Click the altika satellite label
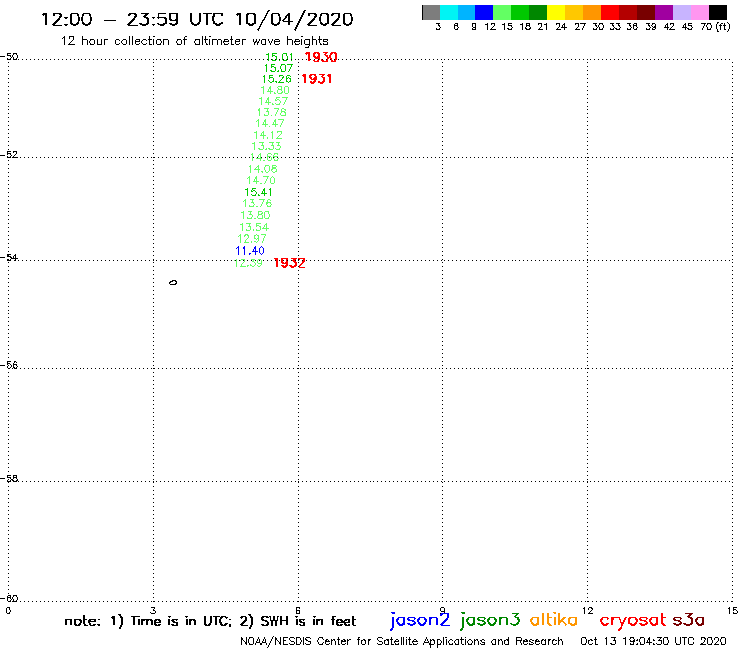Screen dimensions: 740x650 coord(554,620)
